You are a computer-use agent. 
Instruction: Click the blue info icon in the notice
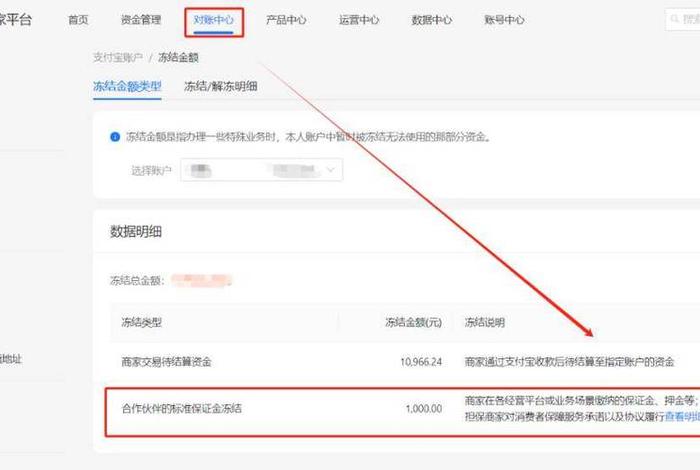115,137
